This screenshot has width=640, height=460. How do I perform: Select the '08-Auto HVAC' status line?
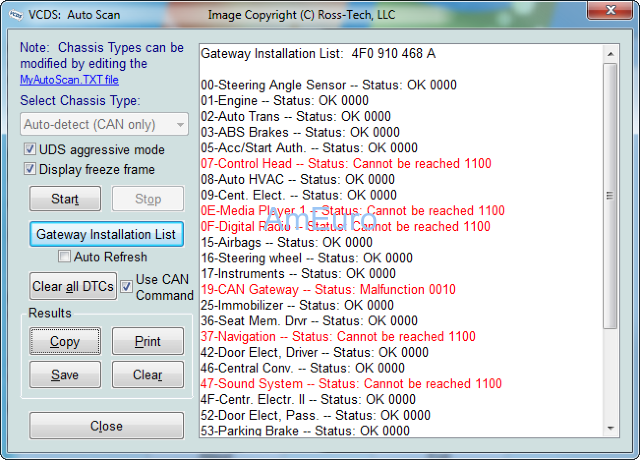298,179
